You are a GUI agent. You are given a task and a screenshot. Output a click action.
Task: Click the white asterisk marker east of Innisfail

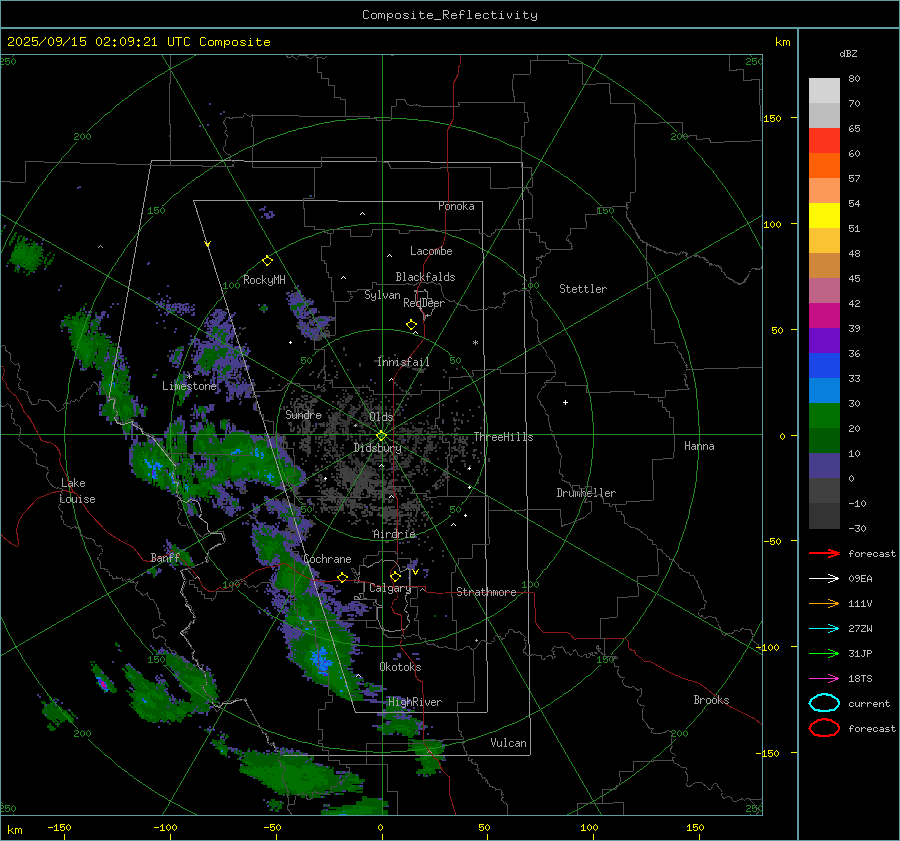tap(475, 343)
